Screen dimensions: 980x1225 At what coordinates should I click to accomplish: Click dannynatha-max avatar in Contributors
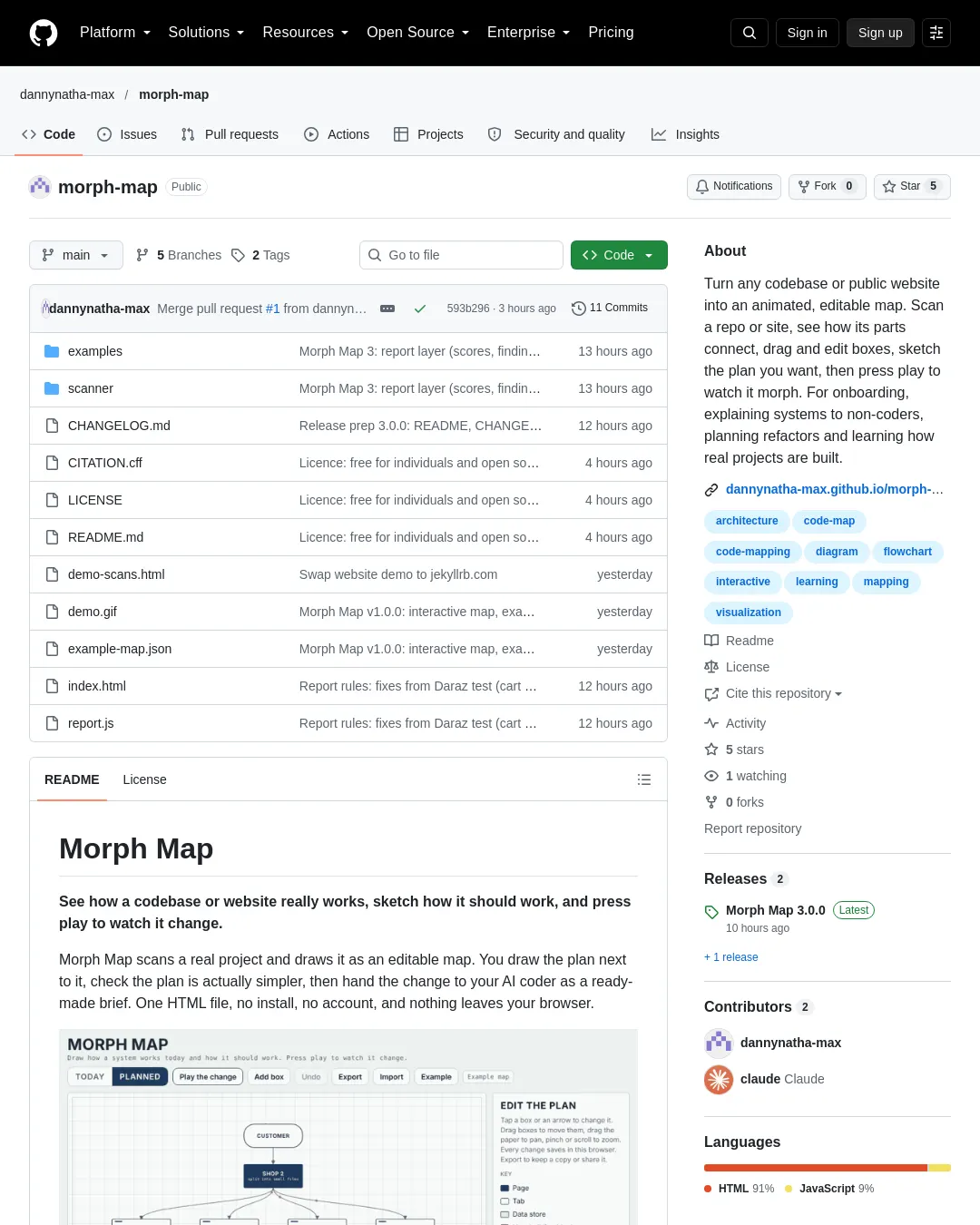pos(719,1043)
